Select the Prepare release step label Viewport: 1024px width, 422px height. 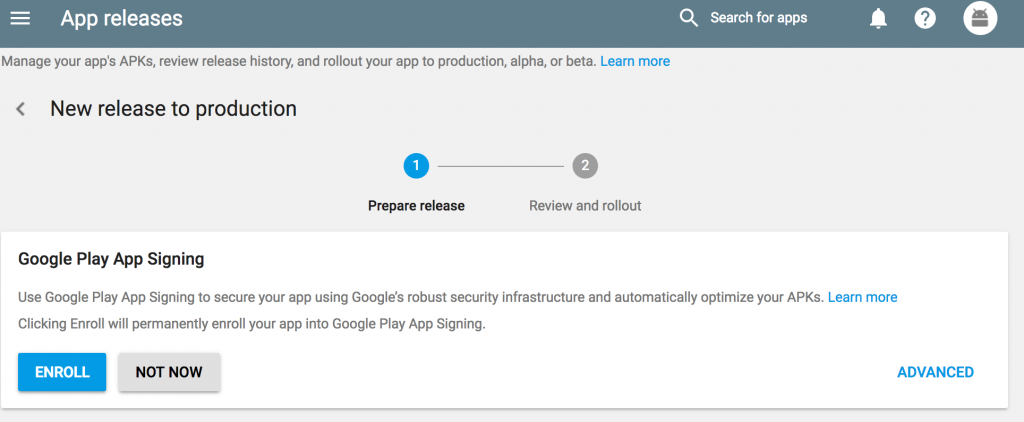[x=416, y=205]
